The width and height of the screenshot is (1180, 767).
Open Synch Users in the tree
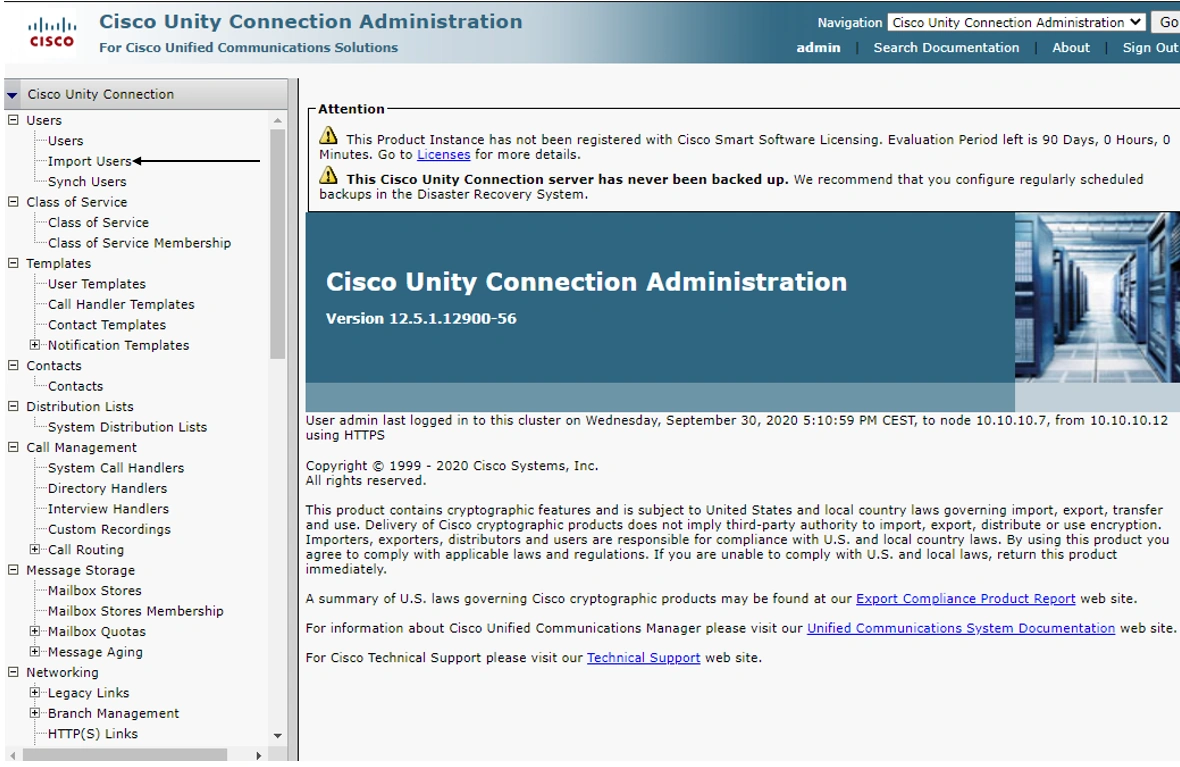coord(87,181)
